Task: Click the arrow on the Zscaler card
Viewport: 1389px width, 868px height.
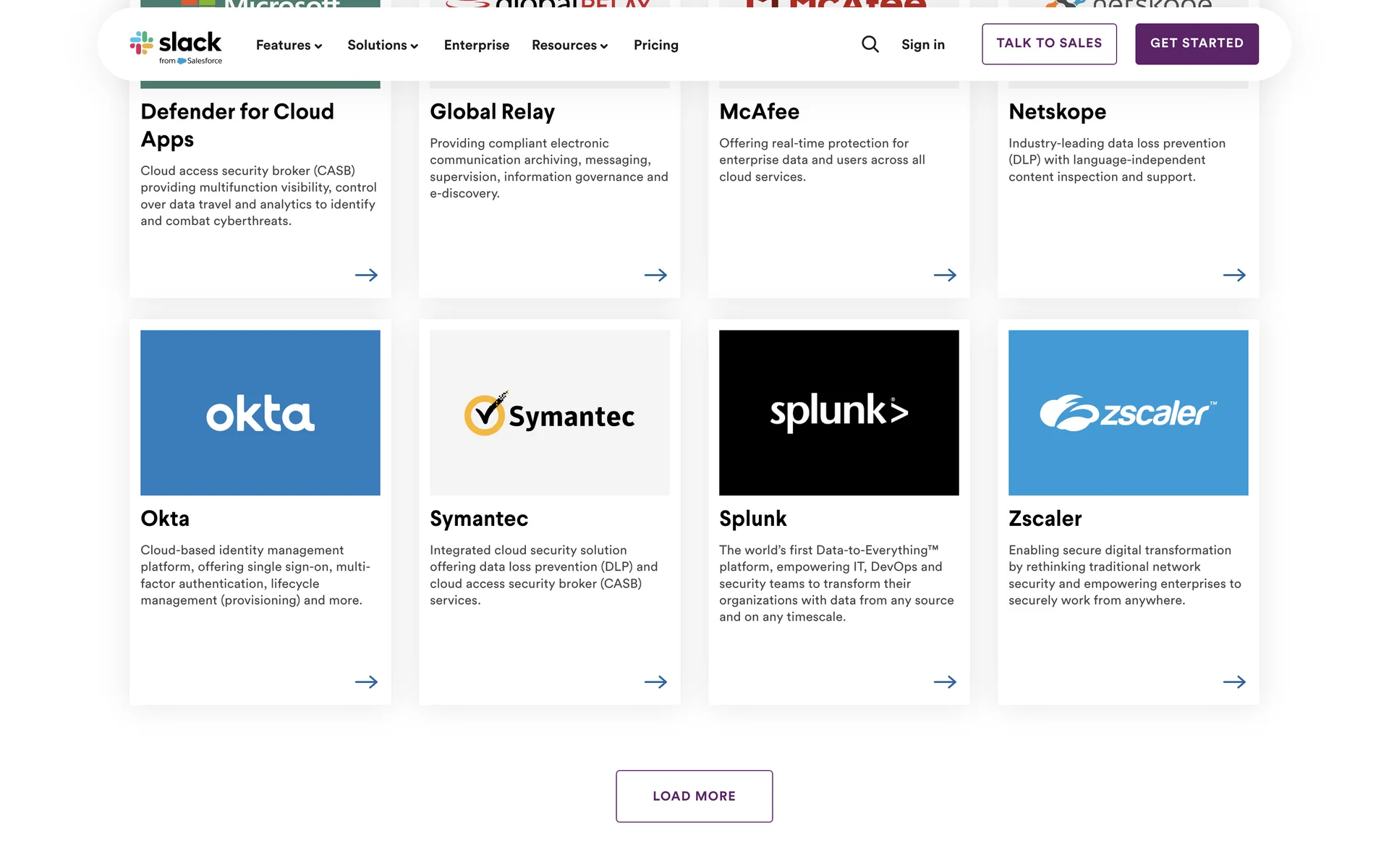Action: (x=1234, y=682)
